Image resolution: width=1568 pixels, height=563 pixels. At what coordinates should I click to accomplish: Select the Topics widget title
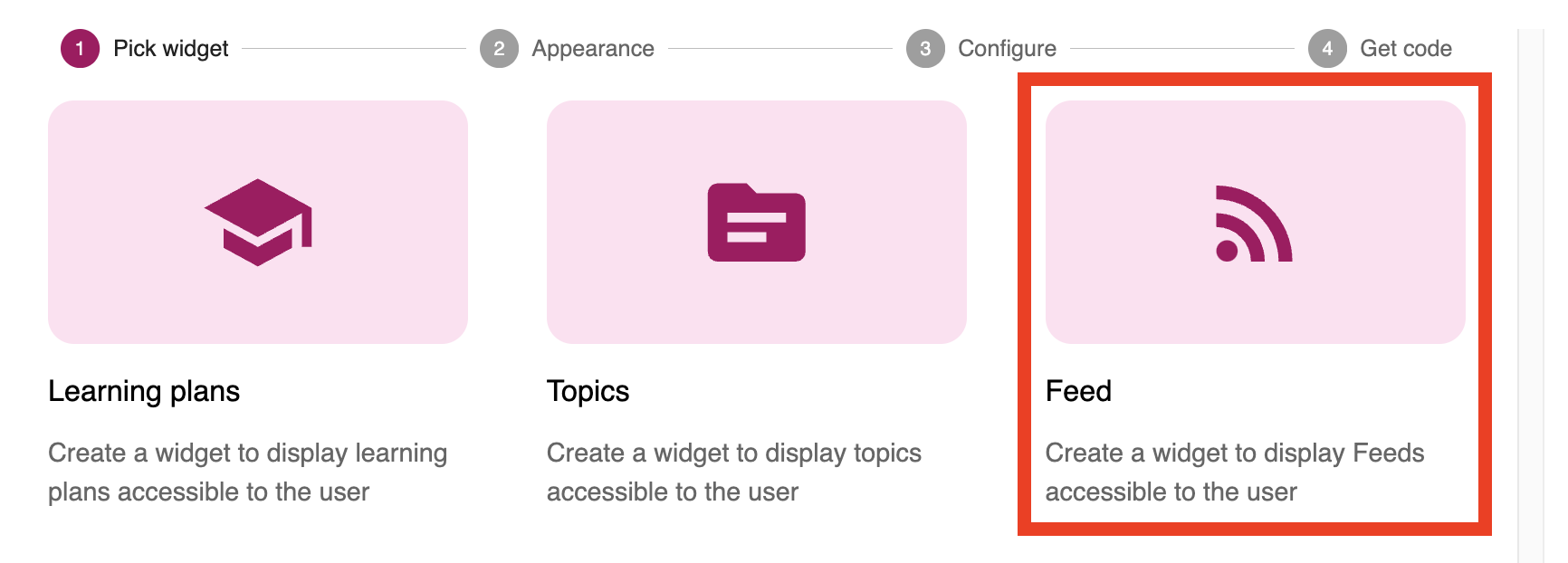pyautogui.click(x=588, y=391)
